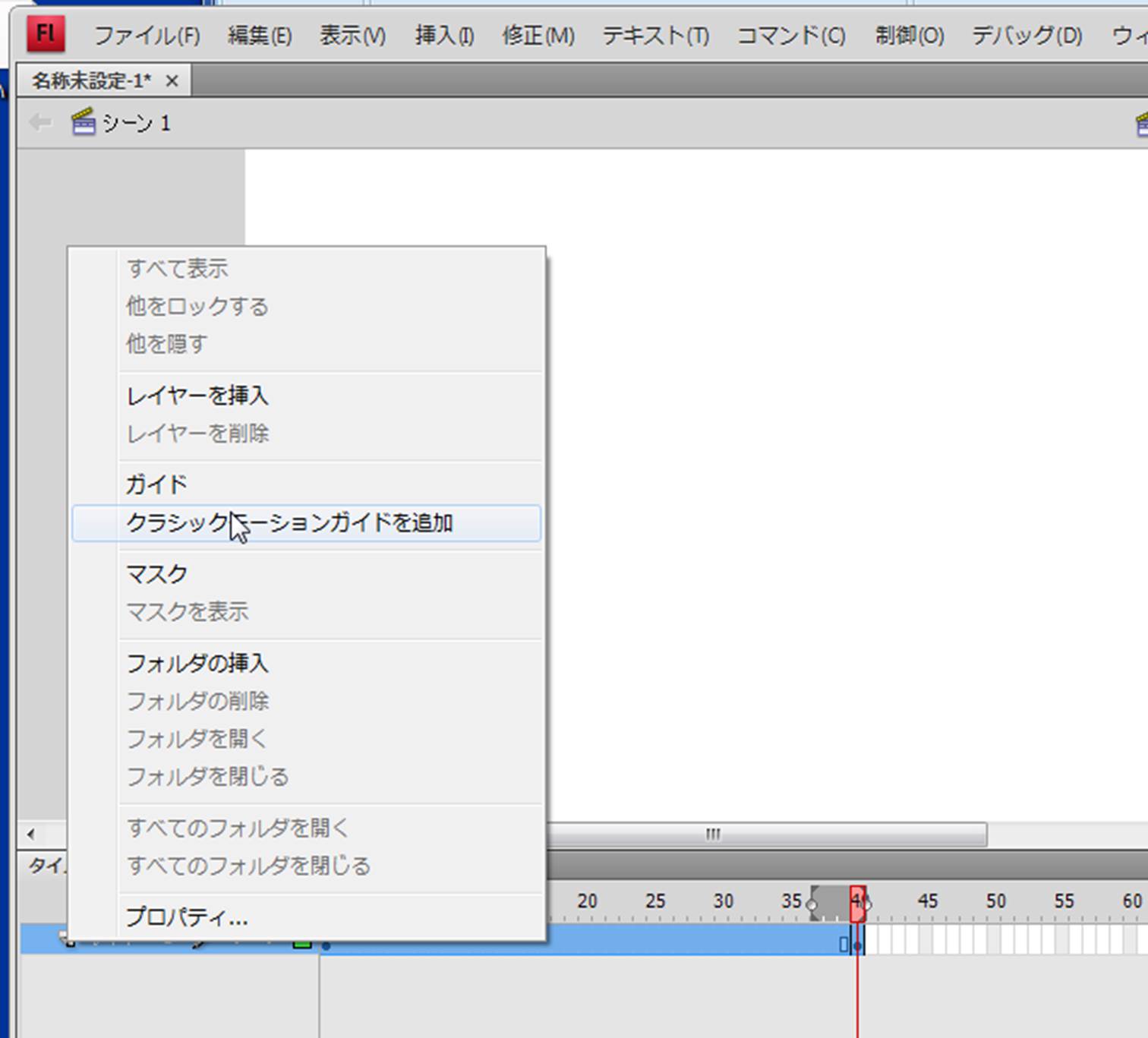Open the 修正(M) menu

(538, 36)
